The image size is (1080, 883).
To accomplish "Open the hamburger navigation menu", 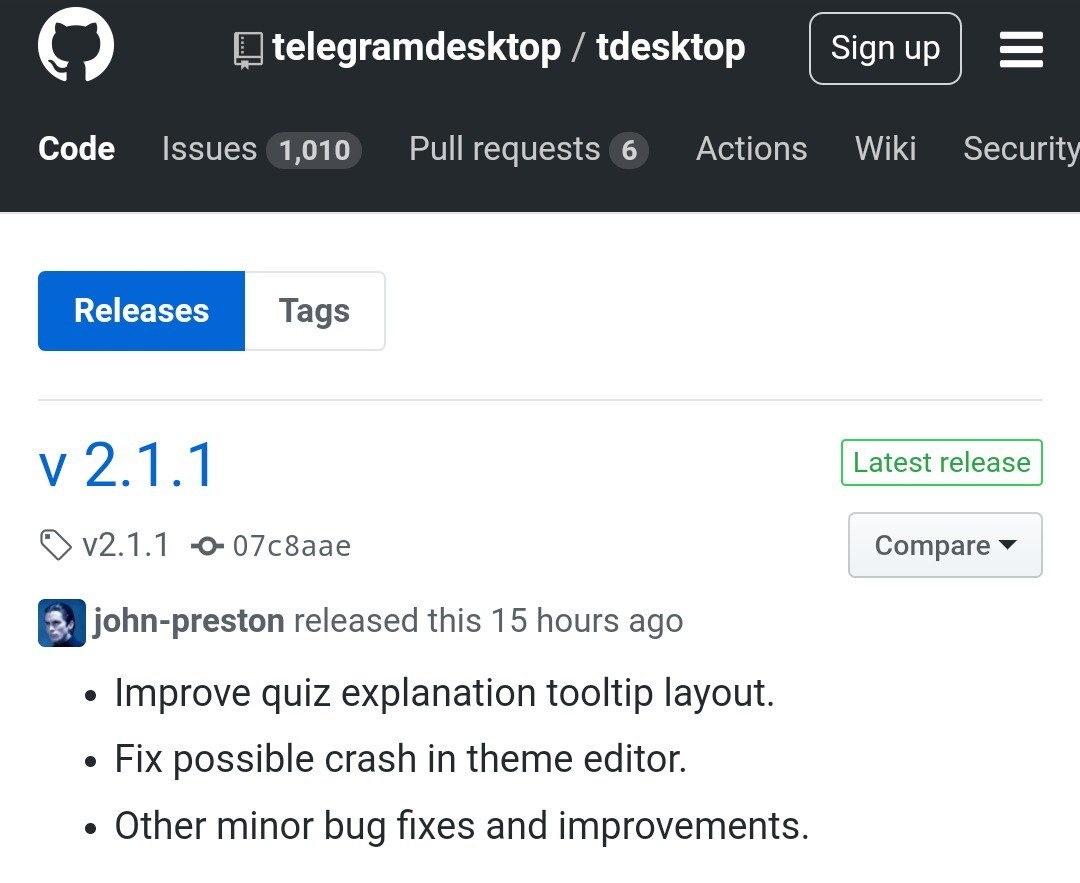I will coord(1021,49).
